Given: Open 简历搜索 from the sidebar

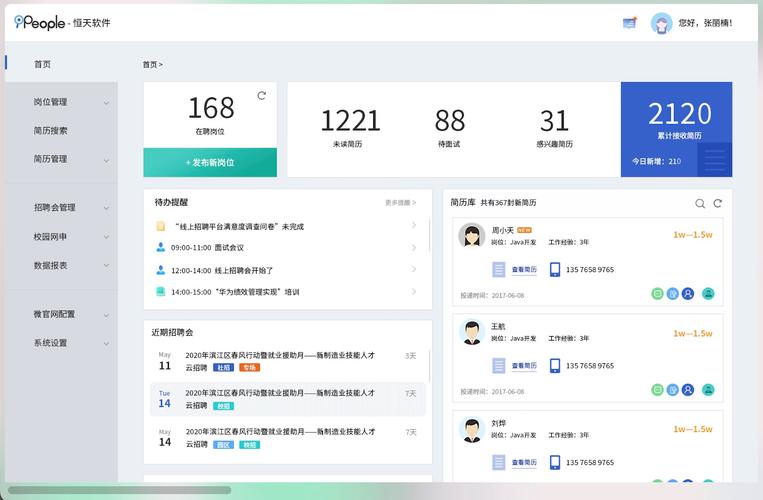Looking at the screenshot, I should (50, 130).
